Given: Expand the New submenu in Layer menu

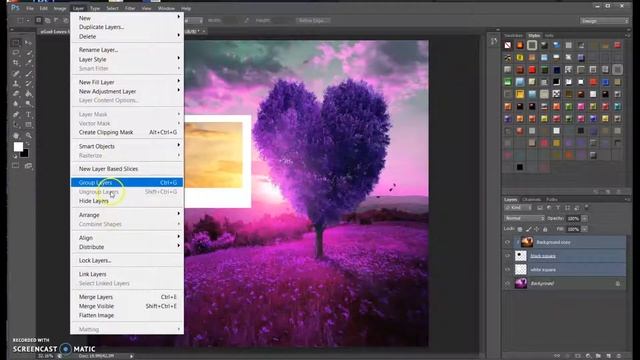Looking at the screenshot, I should click(x=127, y=18).
